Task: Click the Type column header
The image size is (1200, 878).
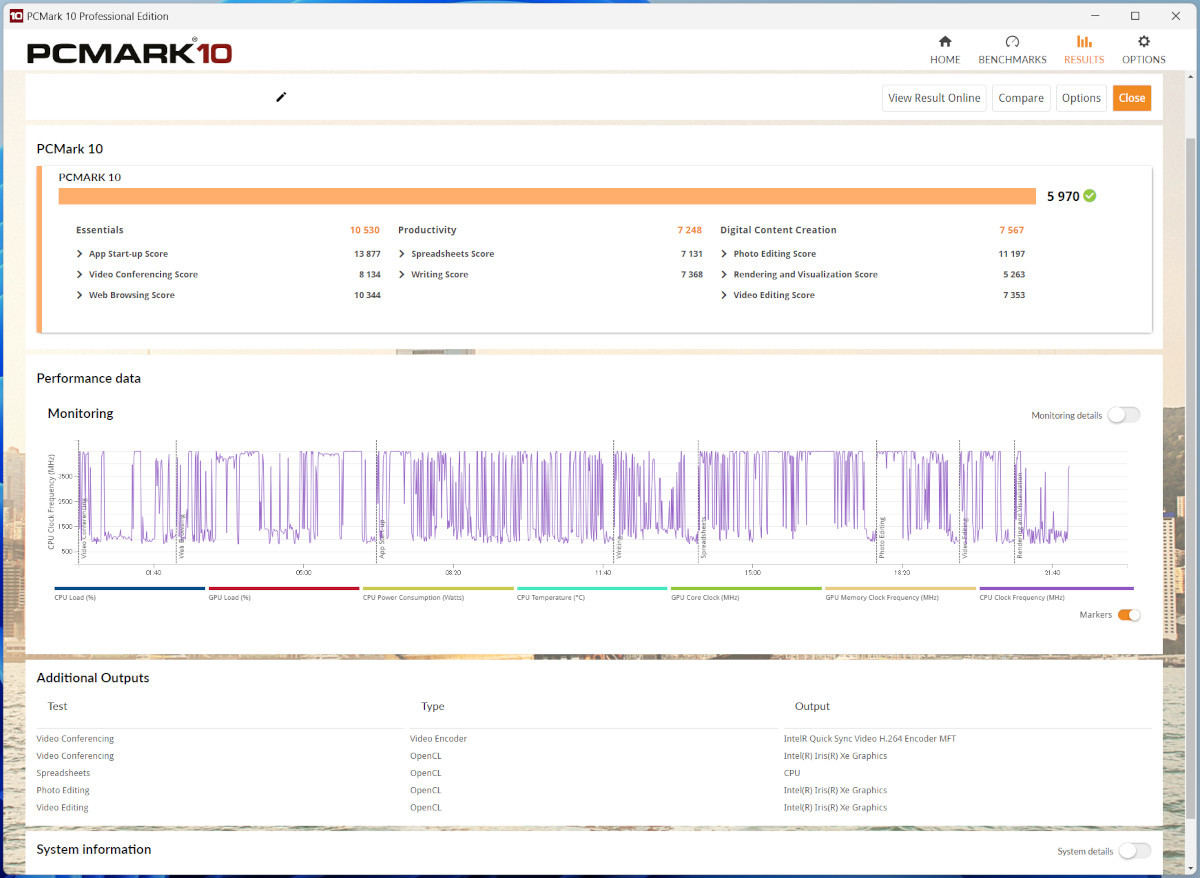Action: click(x=433, y=706)
